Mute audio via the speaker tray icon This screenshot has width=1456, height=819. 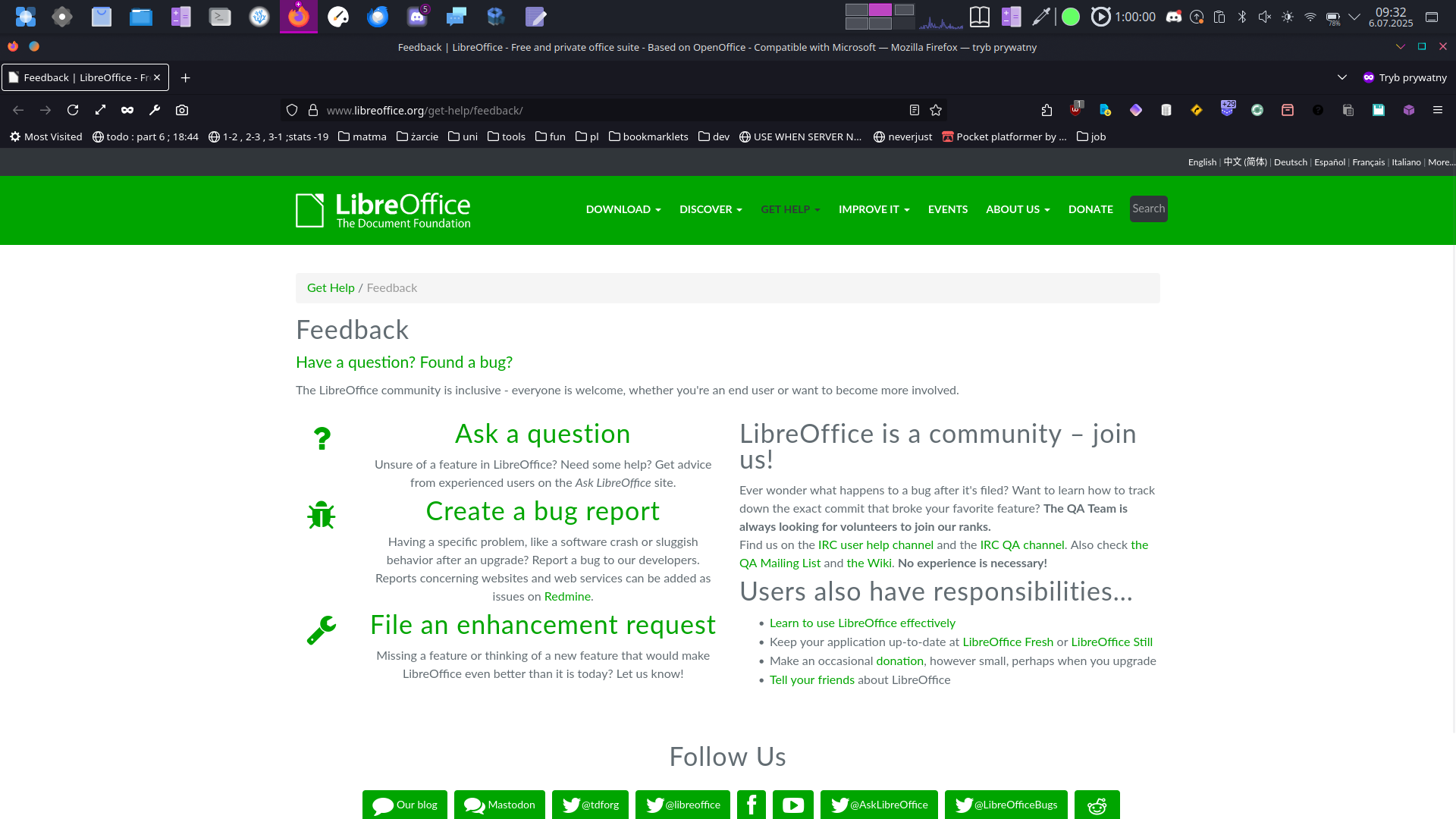pyautogui.click(x=1265, y=16)
